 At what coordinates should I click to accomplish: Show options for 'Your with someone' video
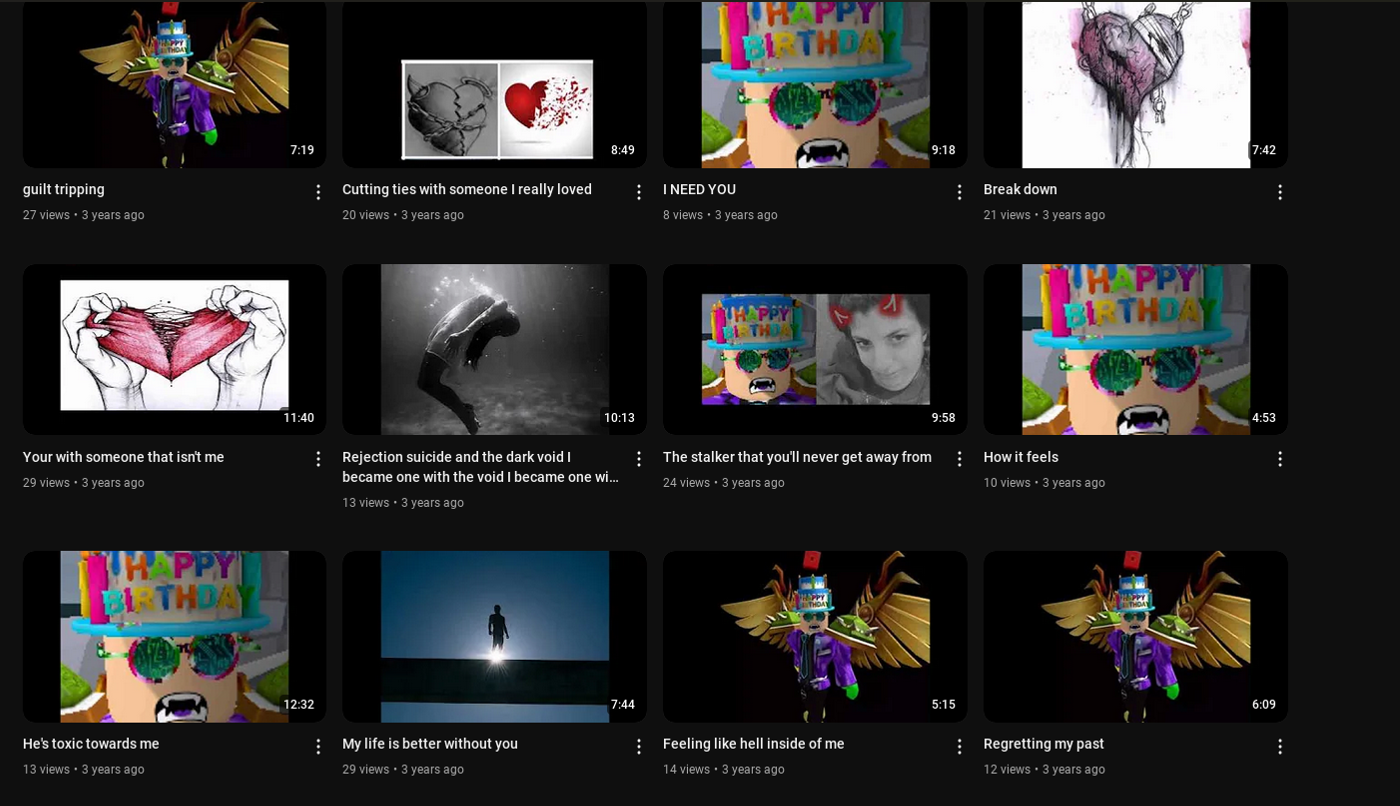318,459
